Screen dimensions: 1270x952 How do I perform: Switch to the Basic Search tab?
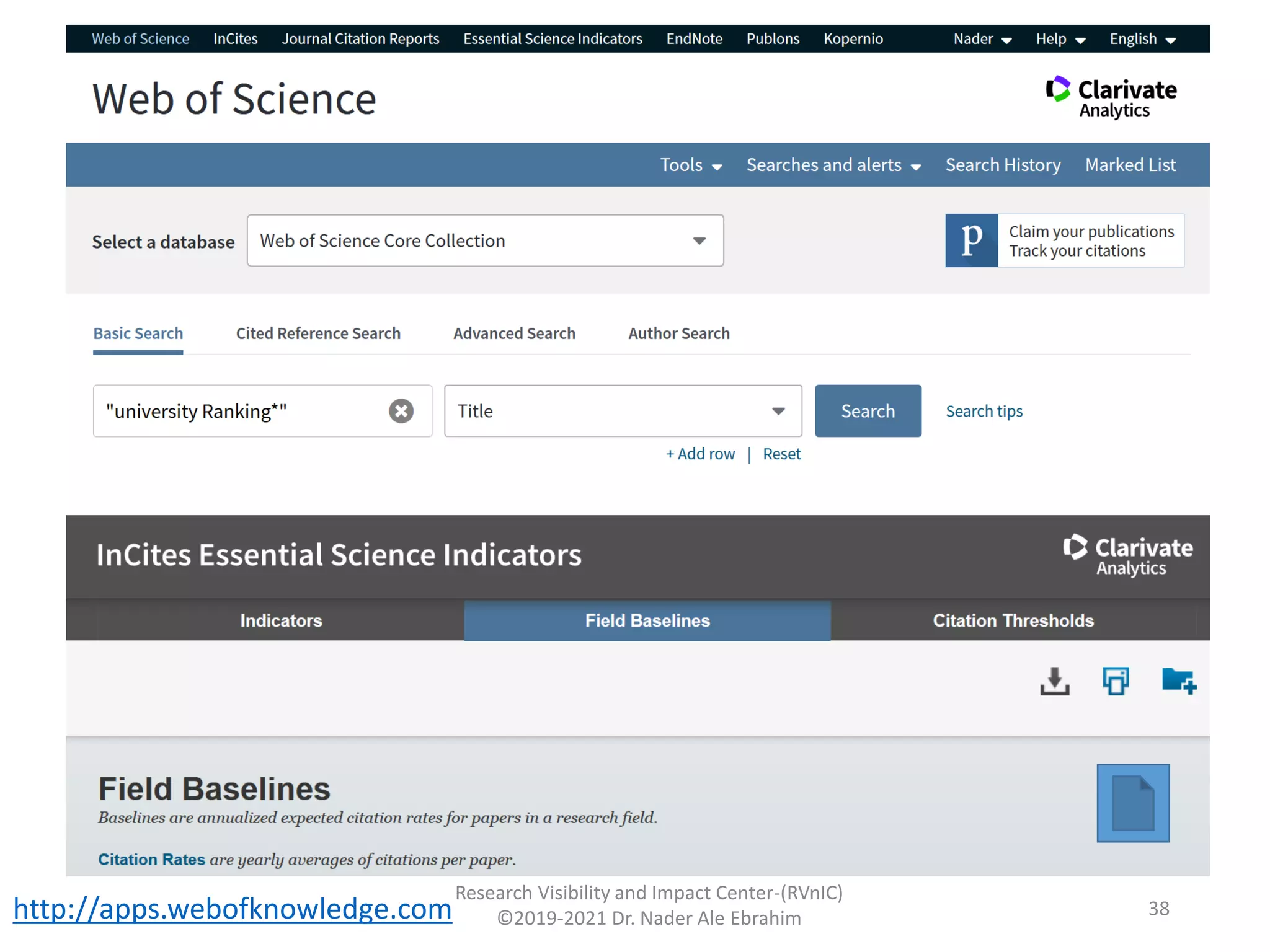click(x=138, y=333)
